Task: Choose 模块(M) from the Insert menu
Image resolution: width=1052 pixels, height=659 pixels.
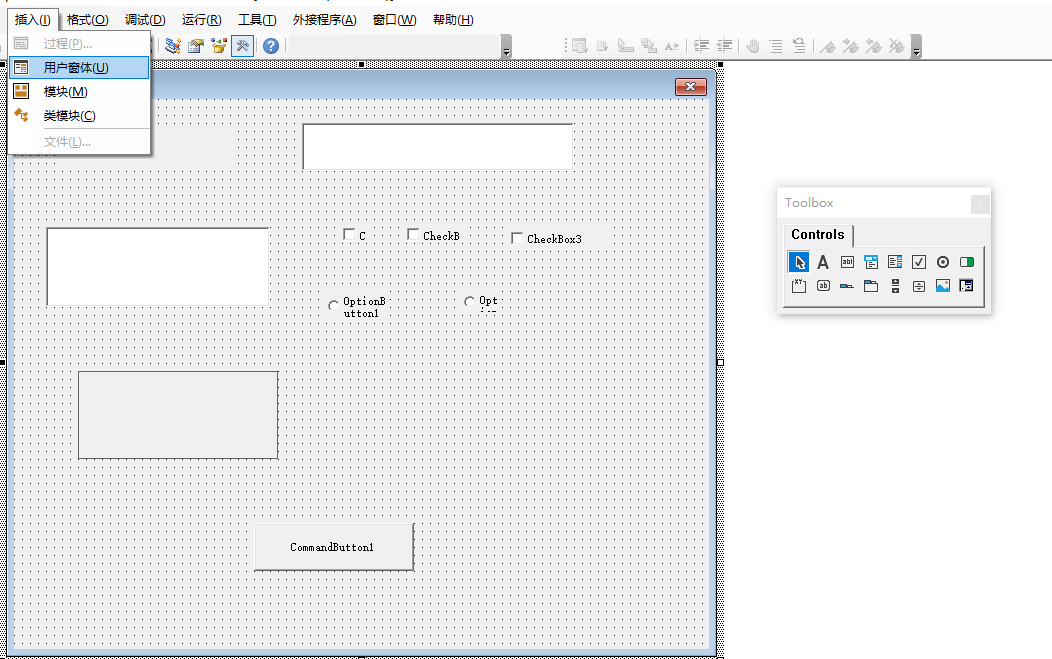Action: coord(78,91)
